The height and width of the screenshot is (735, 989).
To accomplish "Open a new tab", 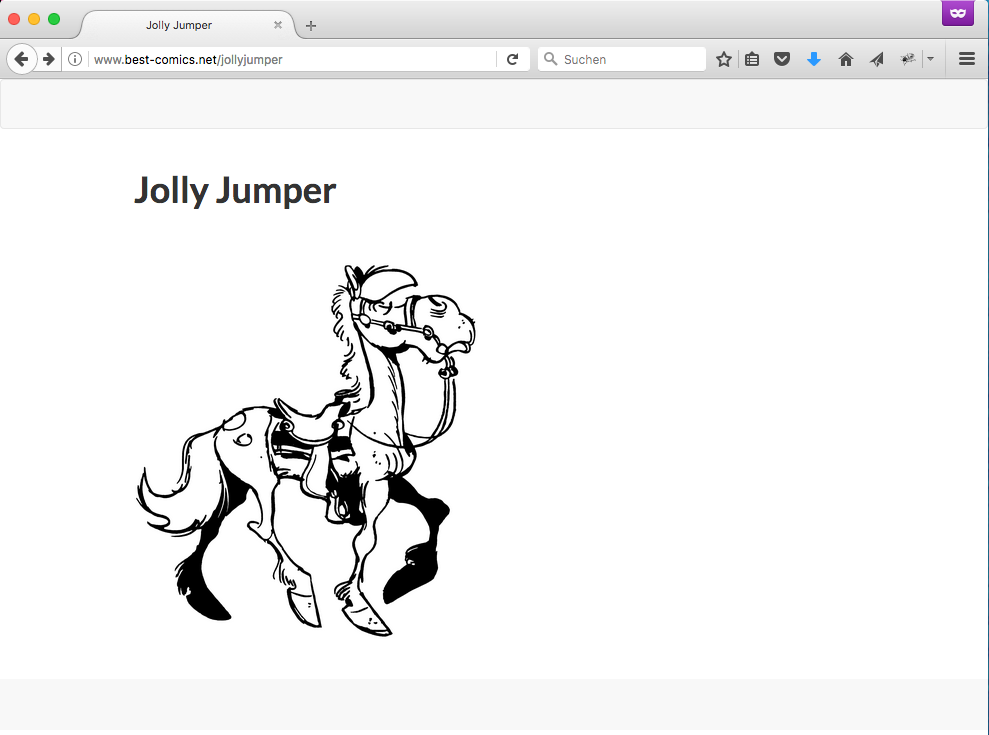I will [x=310, y=26].
